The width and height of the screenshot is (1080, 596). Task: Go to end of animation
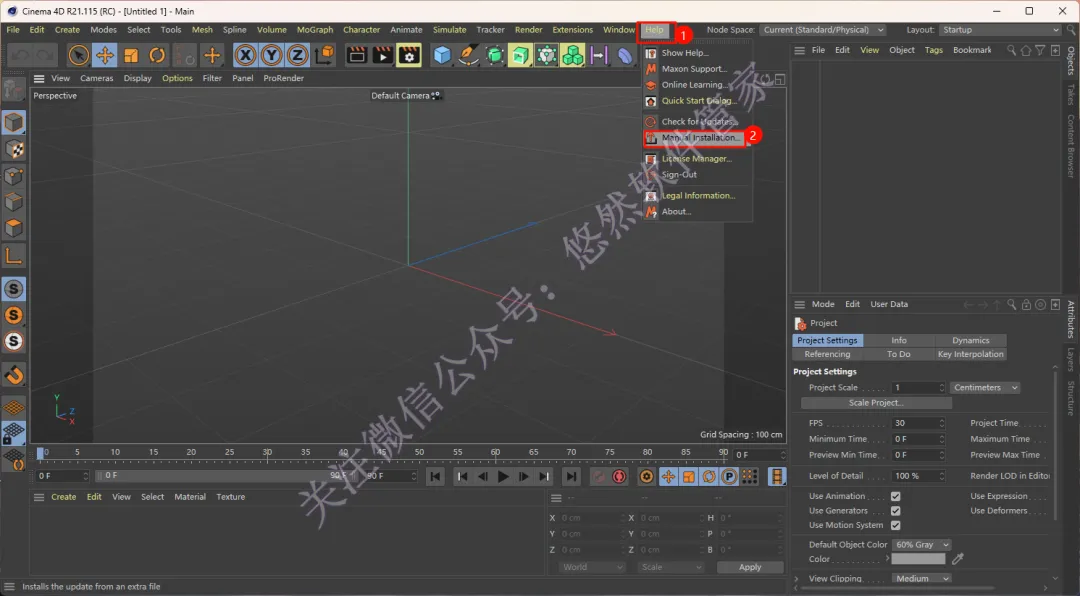(571, 476)
